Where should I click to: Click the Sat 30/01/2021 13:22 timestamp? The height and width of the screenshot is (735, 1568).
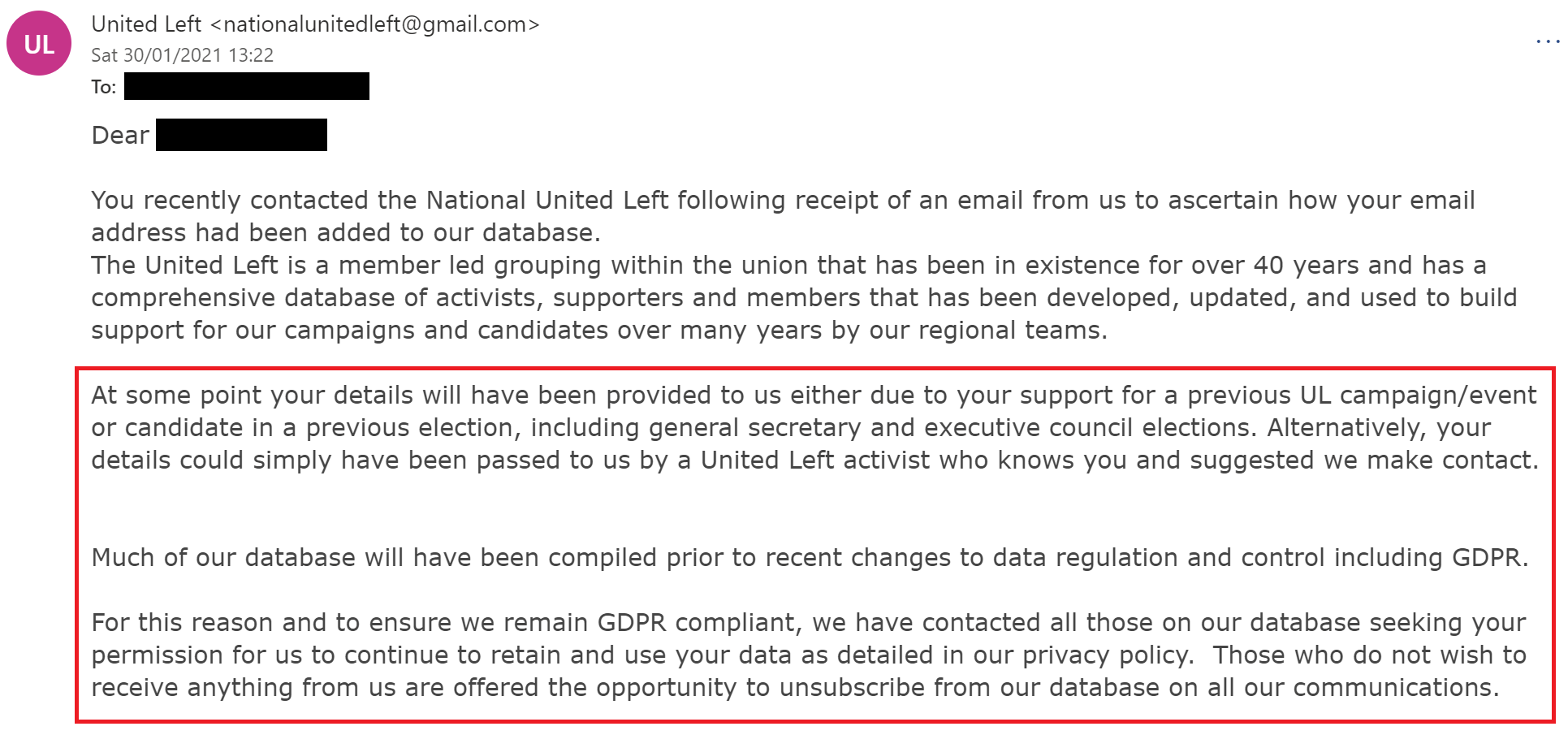point(182,55)
